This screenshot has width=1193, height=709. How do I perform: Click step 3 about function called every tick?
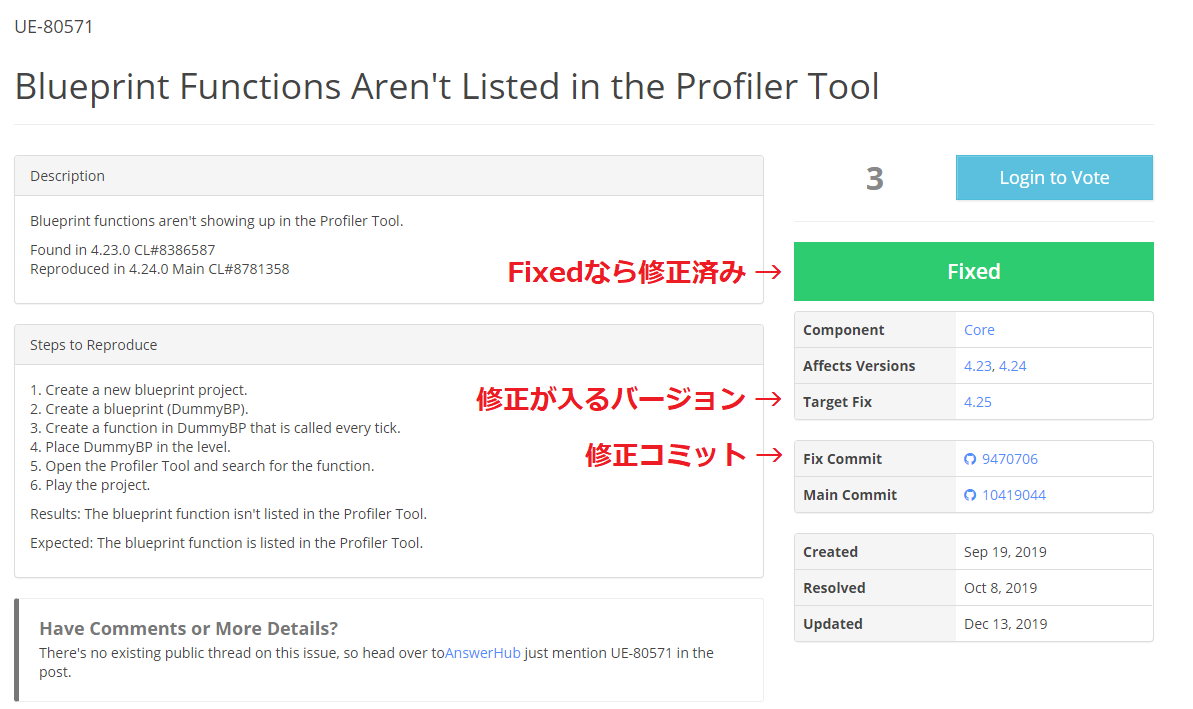point(215,428)
